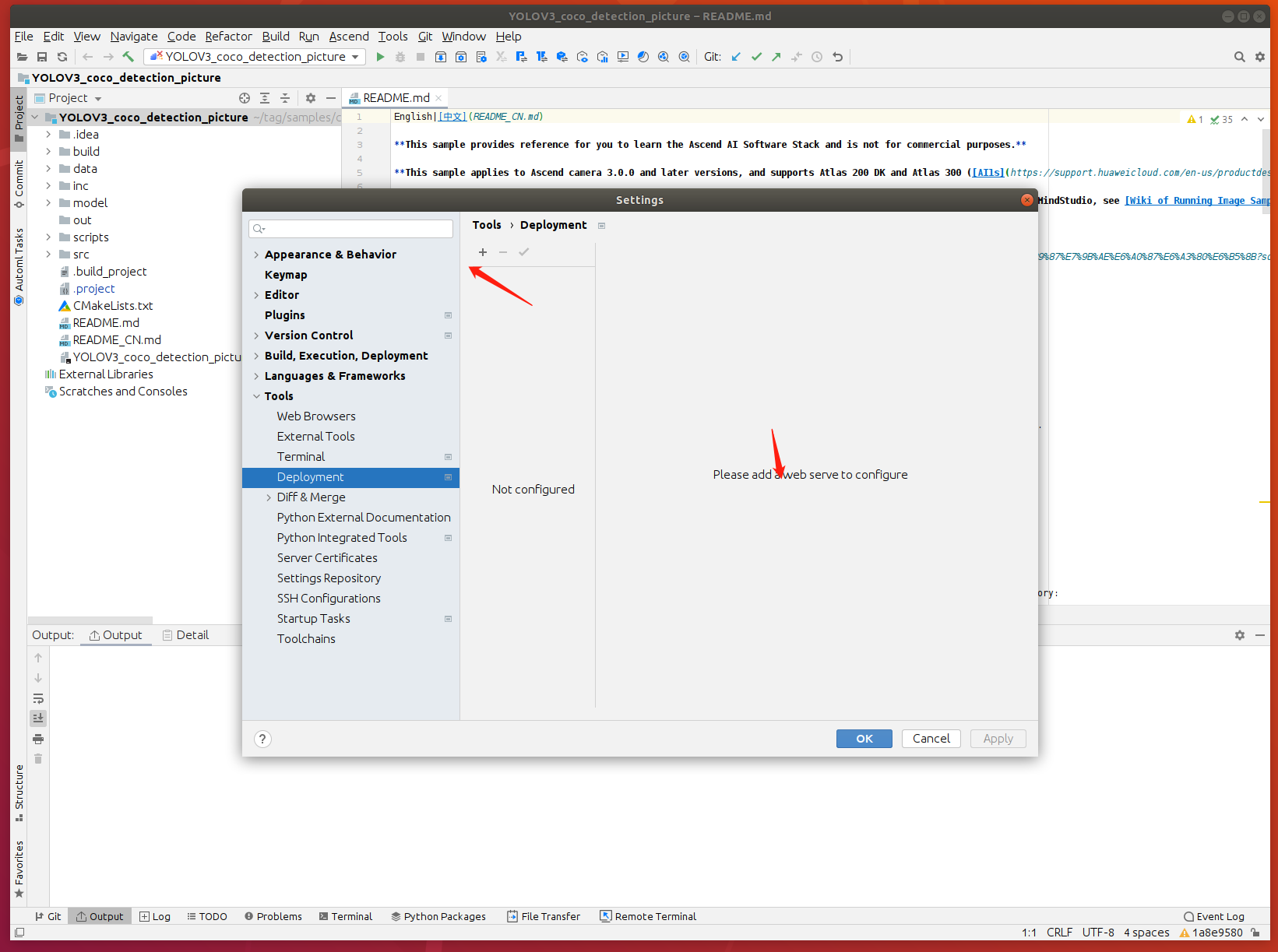The image size is (1278, 952).
Task: Expand Languages & Frameworks group
Action: [256, 376]
